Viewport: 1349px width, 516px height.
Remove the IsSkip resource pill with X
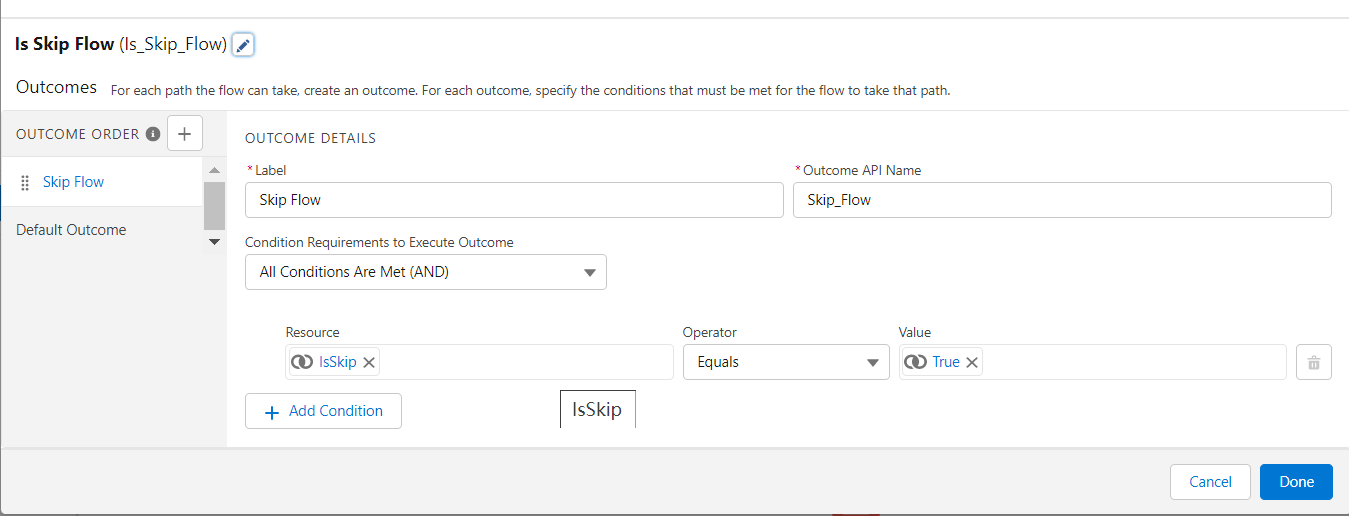(x=369, y=362)
